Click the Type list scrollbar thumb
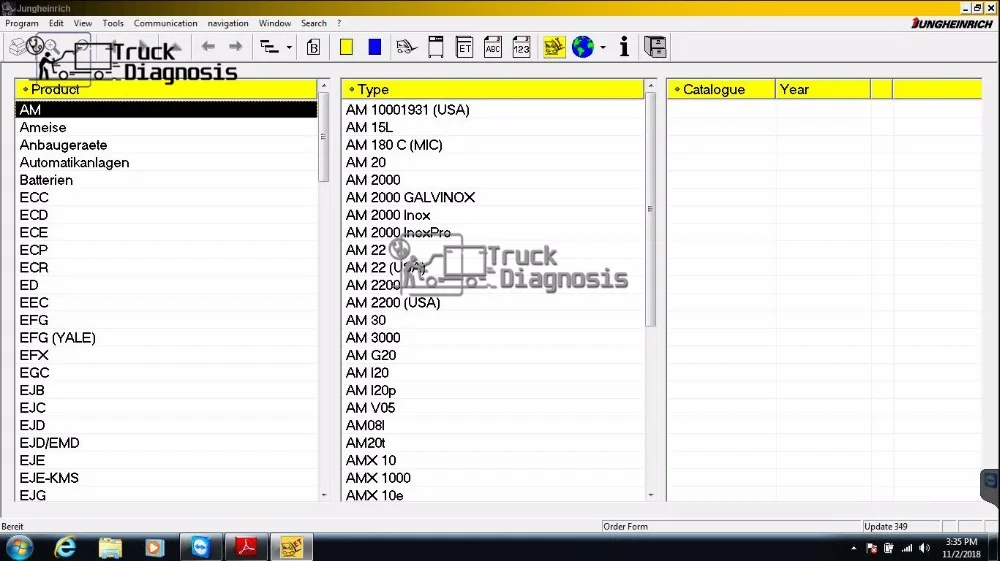Image resolution: width=1000 pixels, height=561 pixels. [x=651, y=209]
